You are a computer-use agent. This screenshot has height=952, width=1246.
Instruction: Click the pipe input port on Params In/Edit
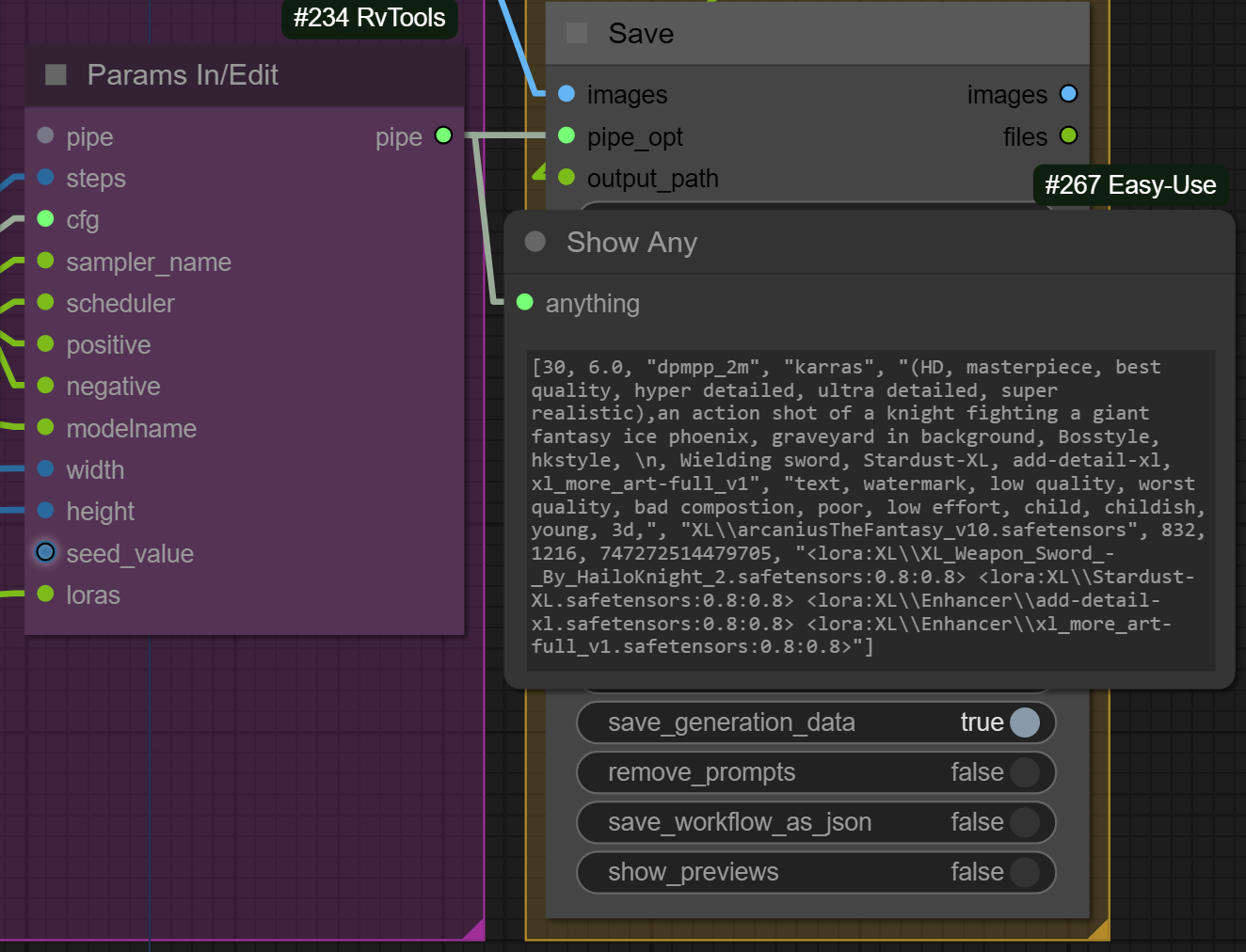[x=45, y=135]
